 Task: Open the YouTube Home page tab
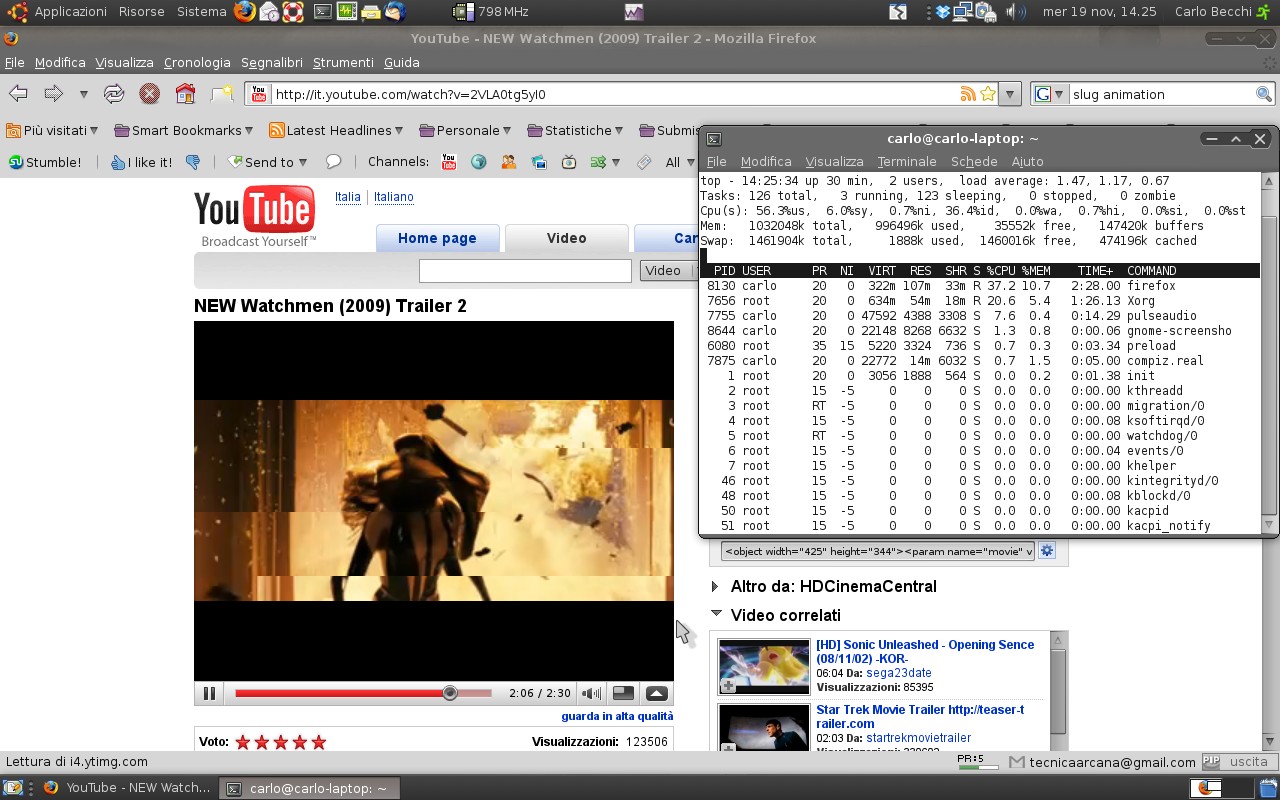[x=437, y=238]
